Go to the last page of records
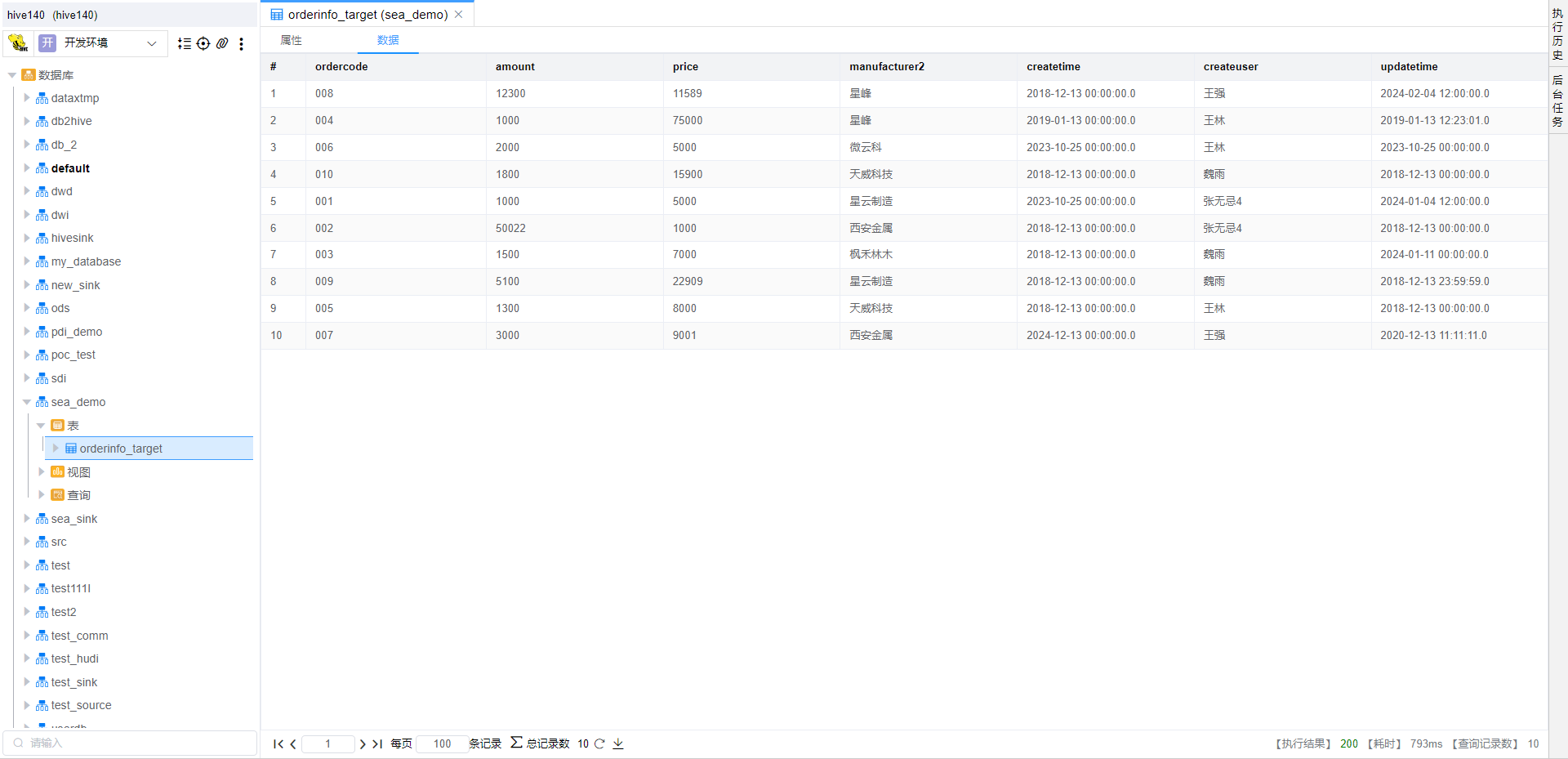The image size is (1568, 759). click(x=377, y=743)
